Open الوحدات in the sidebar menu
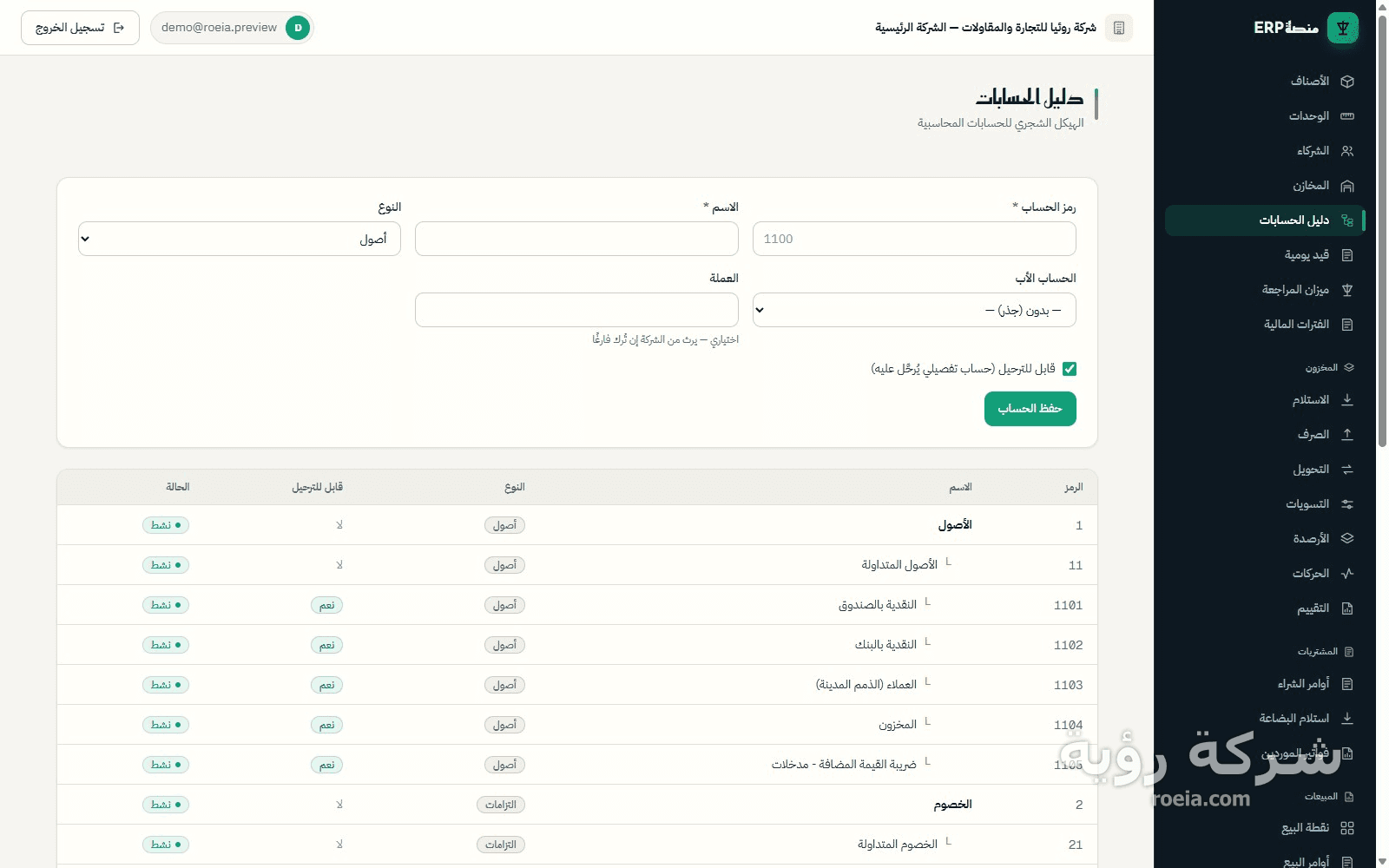 [x=1265, y=116]
